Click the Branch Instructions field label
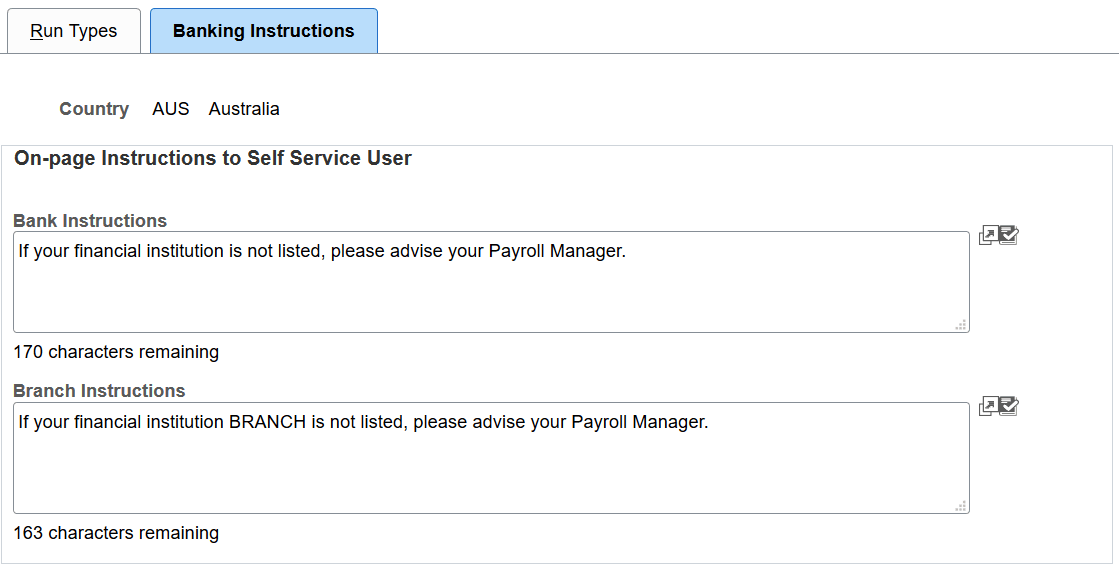This screenshot has width=1119, height=573. (99, 391)
